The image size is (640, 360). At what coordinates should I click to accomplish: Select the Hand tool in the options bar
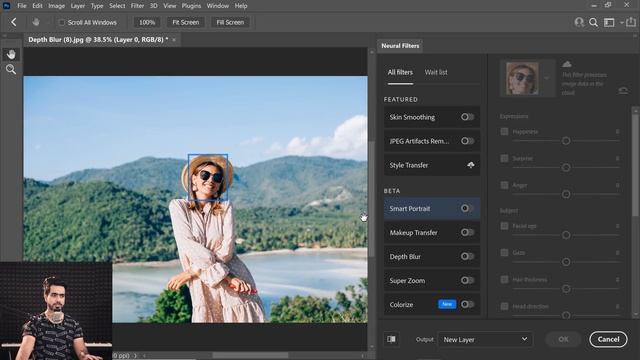tap(36, 22)
